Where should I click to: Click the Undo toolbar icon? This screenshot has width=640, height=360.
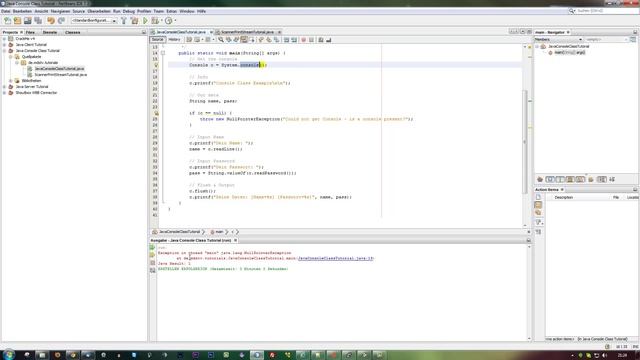(x=51, y=20)
